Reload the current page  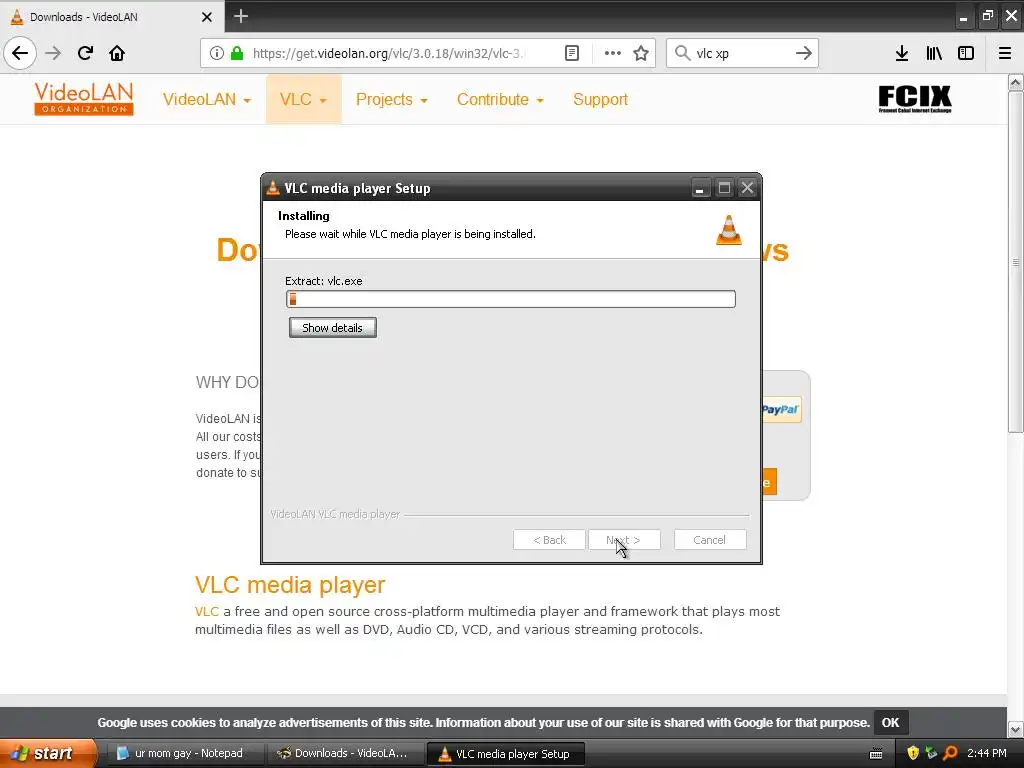pyautogui.click(x=85, y=53)
